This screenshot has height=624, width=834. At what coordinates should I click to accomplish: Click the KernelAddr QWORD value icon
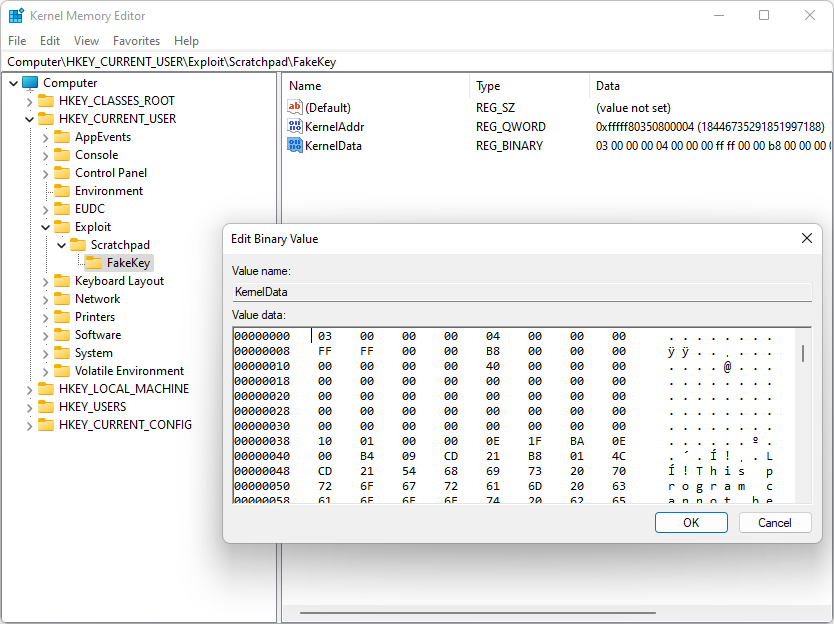(x=295, y=126)
